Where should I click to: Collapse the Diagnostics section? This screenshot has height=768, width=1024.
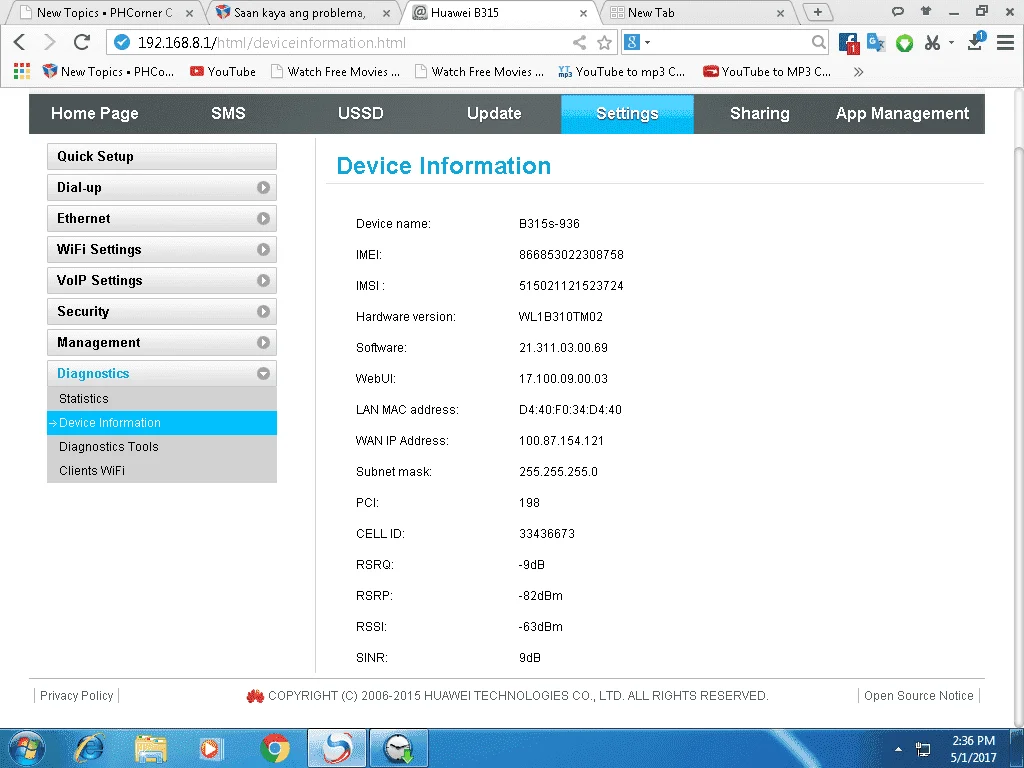162,374
